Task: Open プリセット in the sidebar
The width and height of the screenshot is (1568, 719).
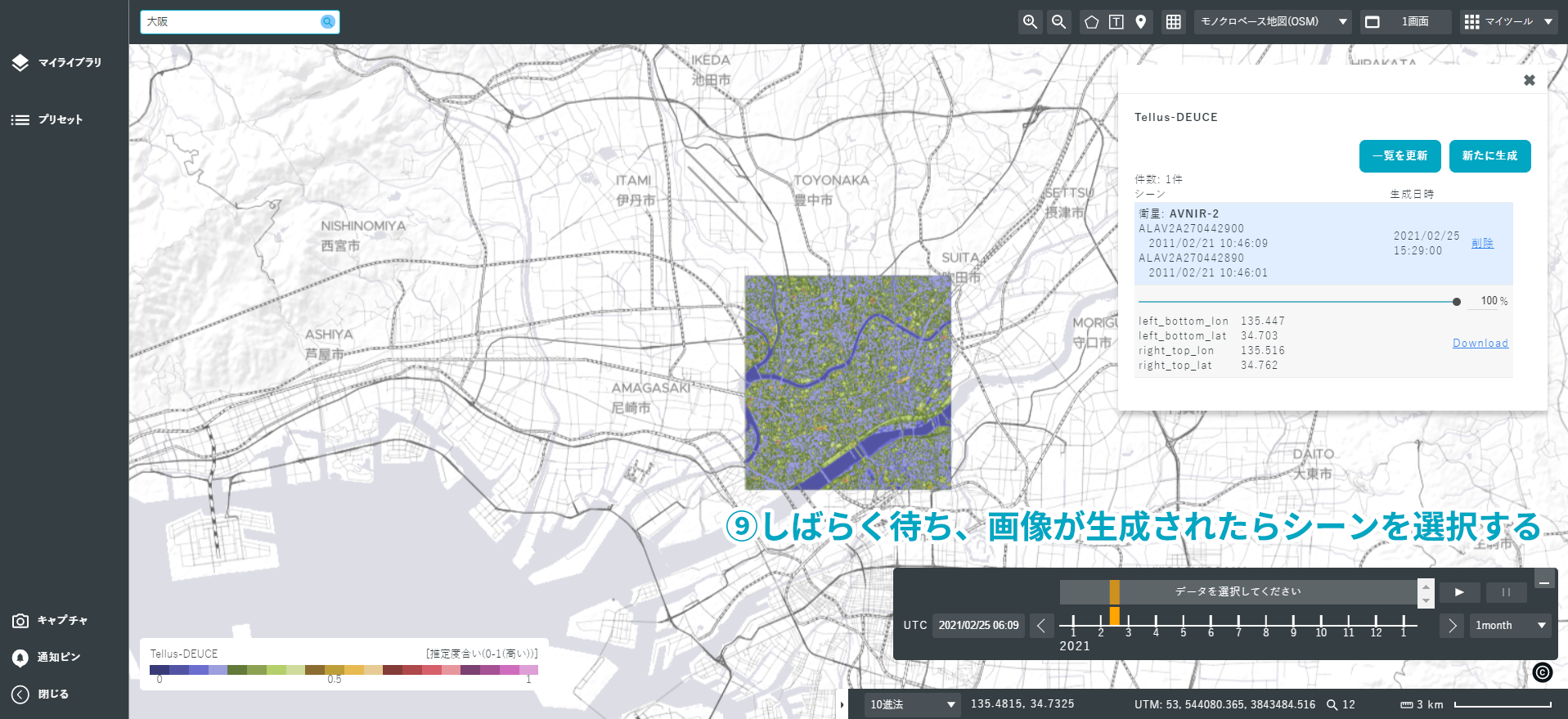Action: 47,119
